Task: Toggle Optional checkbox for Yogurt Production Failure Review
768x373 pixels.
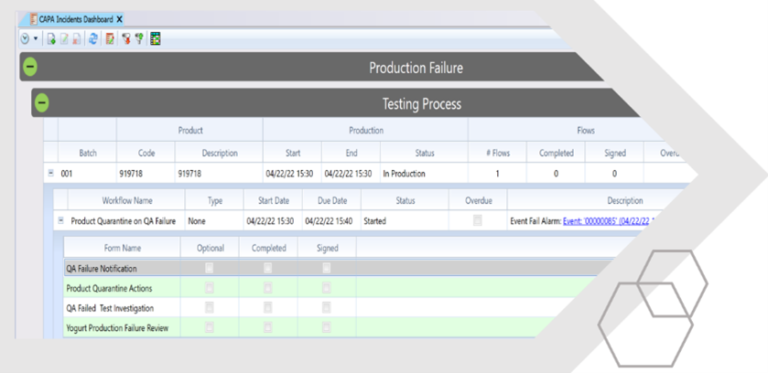Action: 209,327
